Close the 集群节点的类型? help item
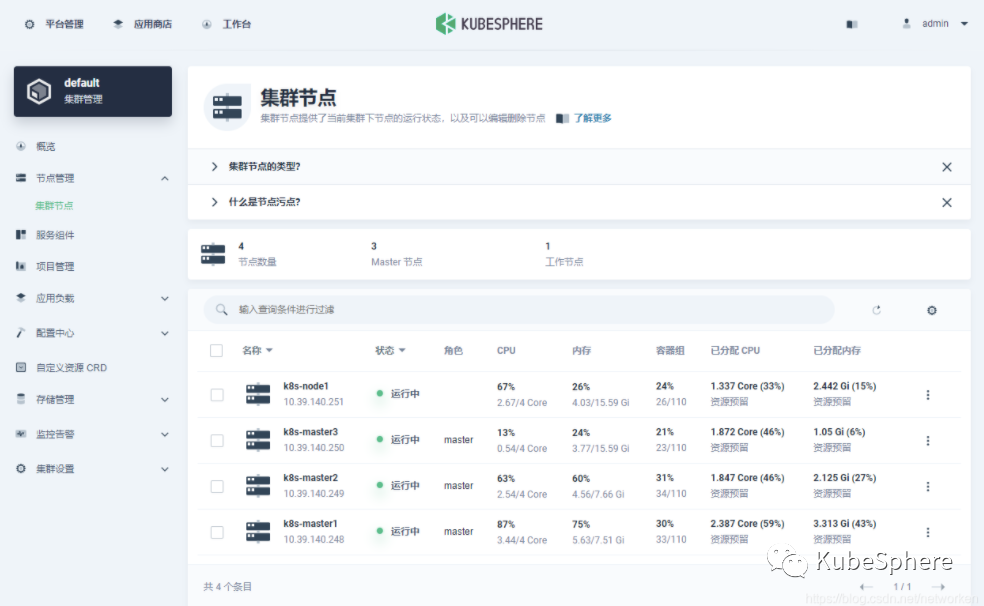984x606 pixels. click(x=947, y=167)
